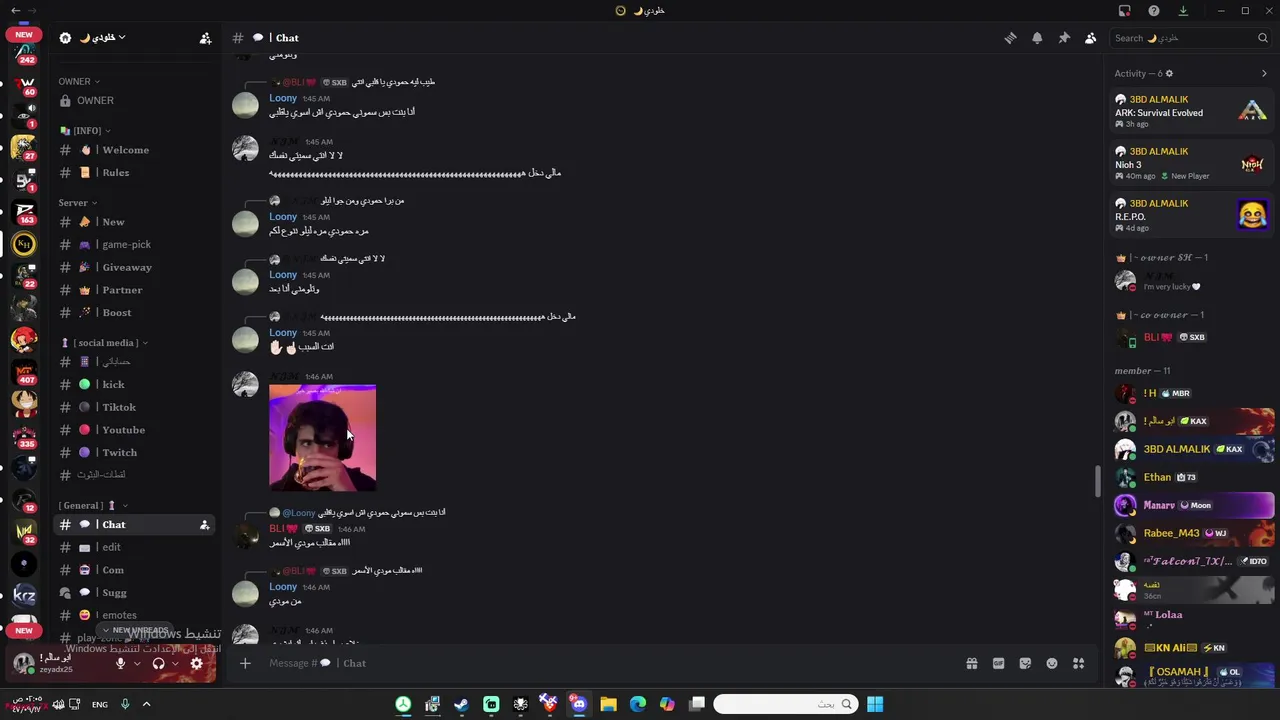Open notification settings bell icon
The width and height of the screenshot is (1280, 720).
pos(1037,38)
